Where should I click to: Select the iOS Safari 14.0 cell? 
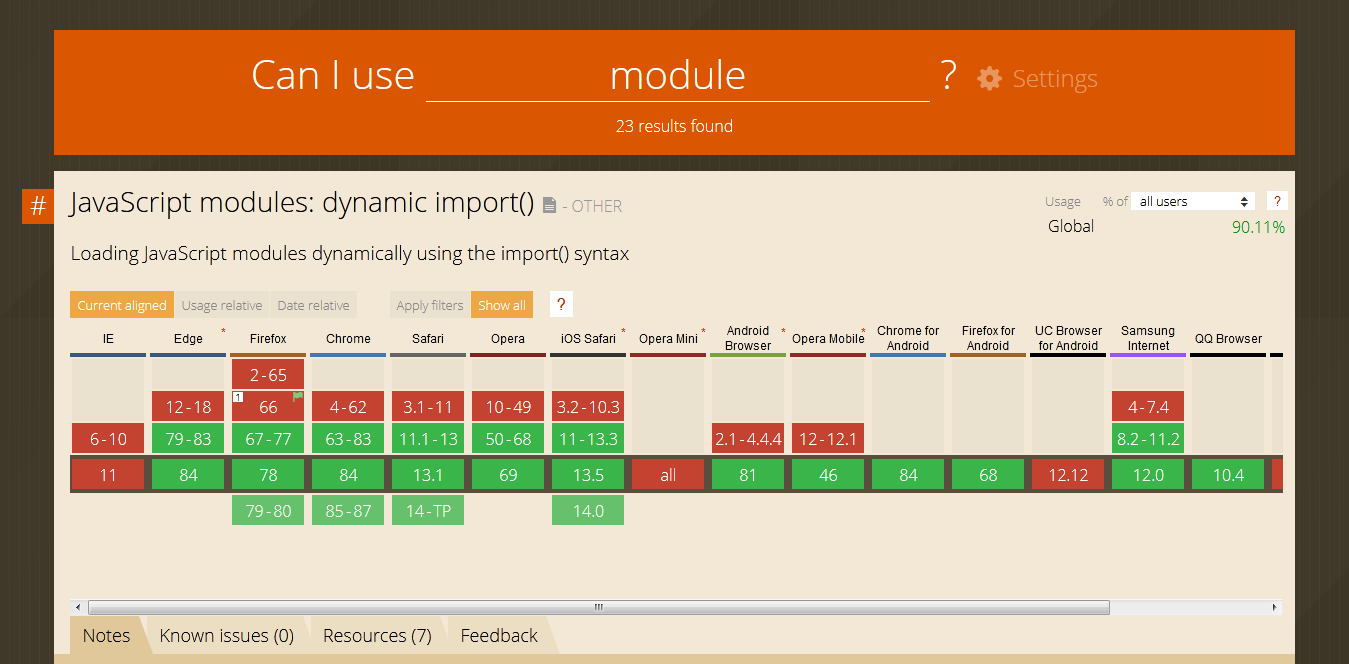coord(588,510)
